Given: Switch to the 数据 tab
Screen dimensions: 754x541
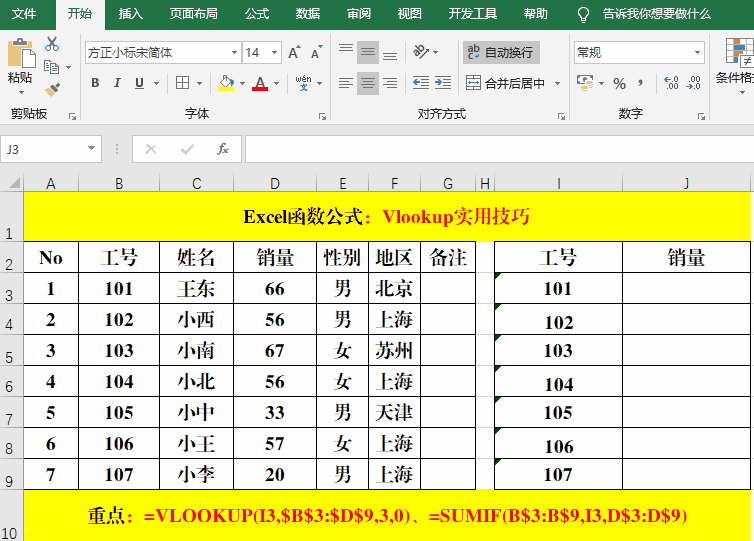Looking at the screenshot, I should click(x=308, y=14).
